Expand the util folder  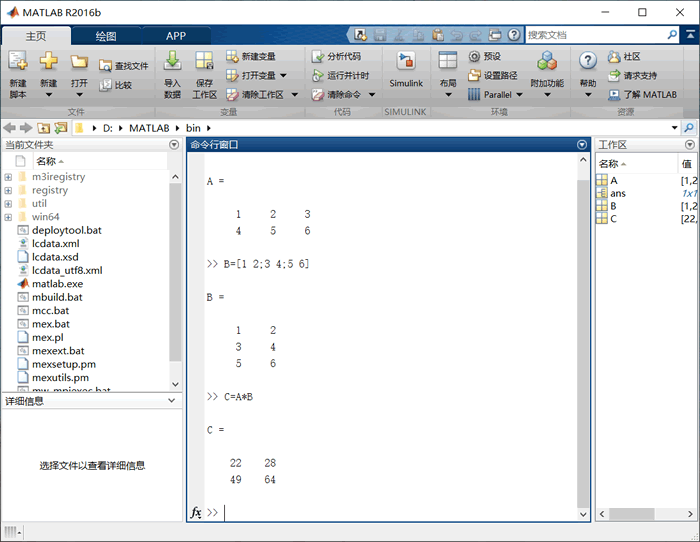[8, 204]
